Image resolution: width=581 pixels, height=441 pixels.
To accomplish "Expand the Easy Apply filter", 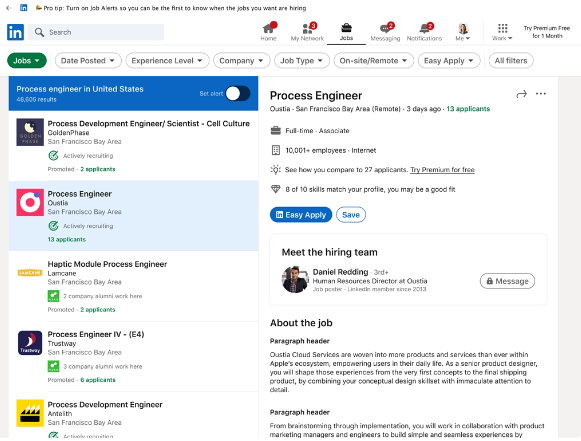I will (x=449, y=60).
